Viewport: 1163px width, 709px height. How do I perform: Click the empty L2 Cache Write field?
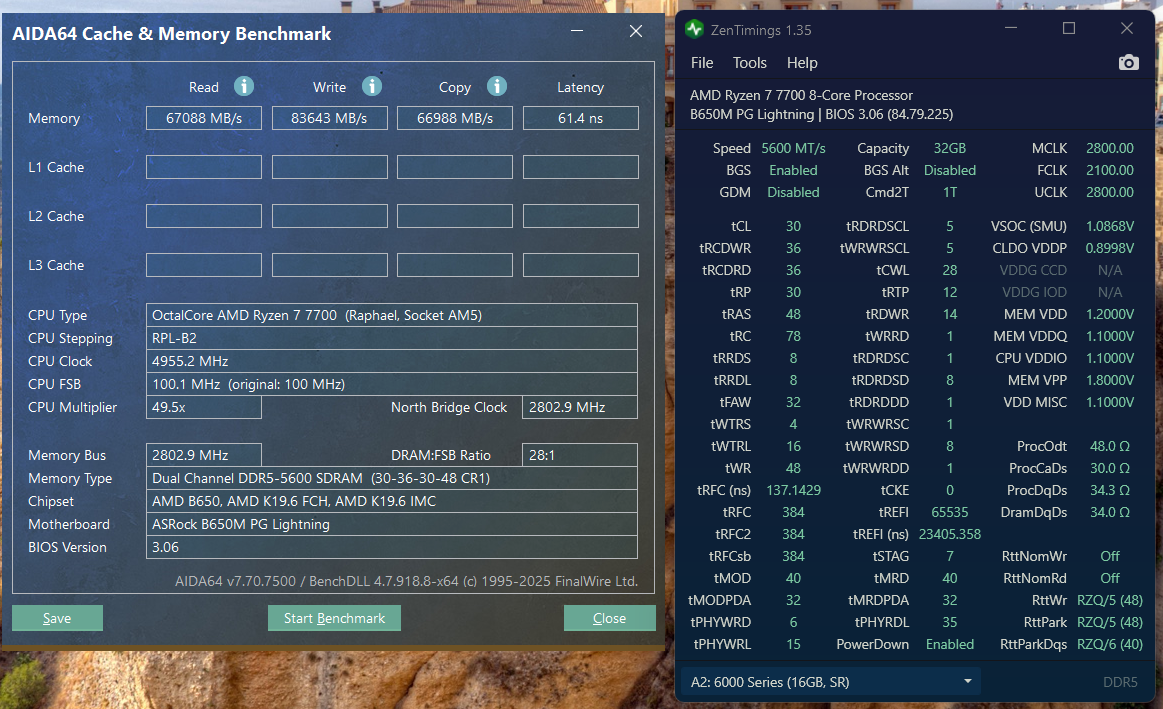tap(329, 216)
